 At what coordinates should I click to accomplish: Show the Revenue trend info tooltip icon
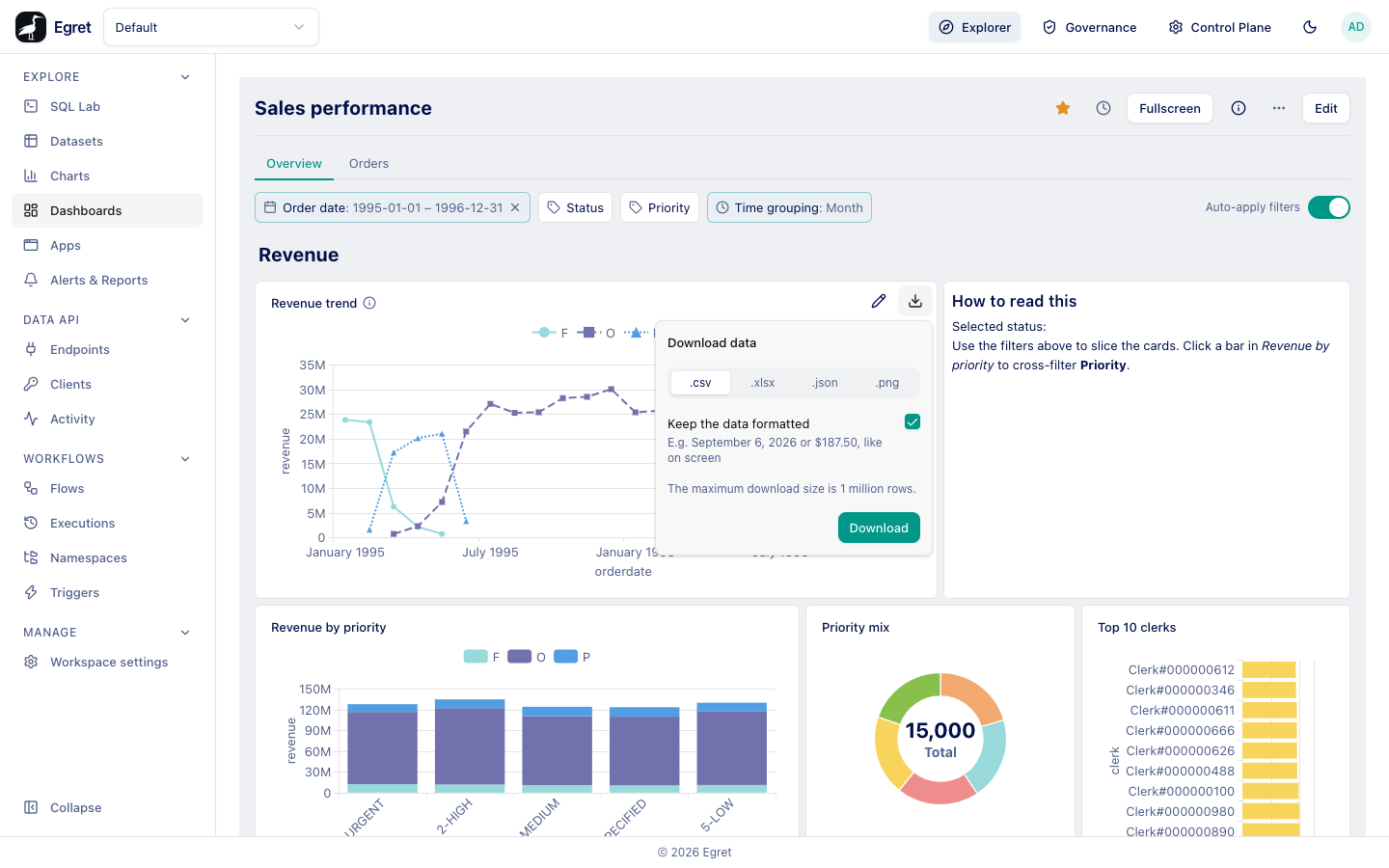tap(369, 303)
